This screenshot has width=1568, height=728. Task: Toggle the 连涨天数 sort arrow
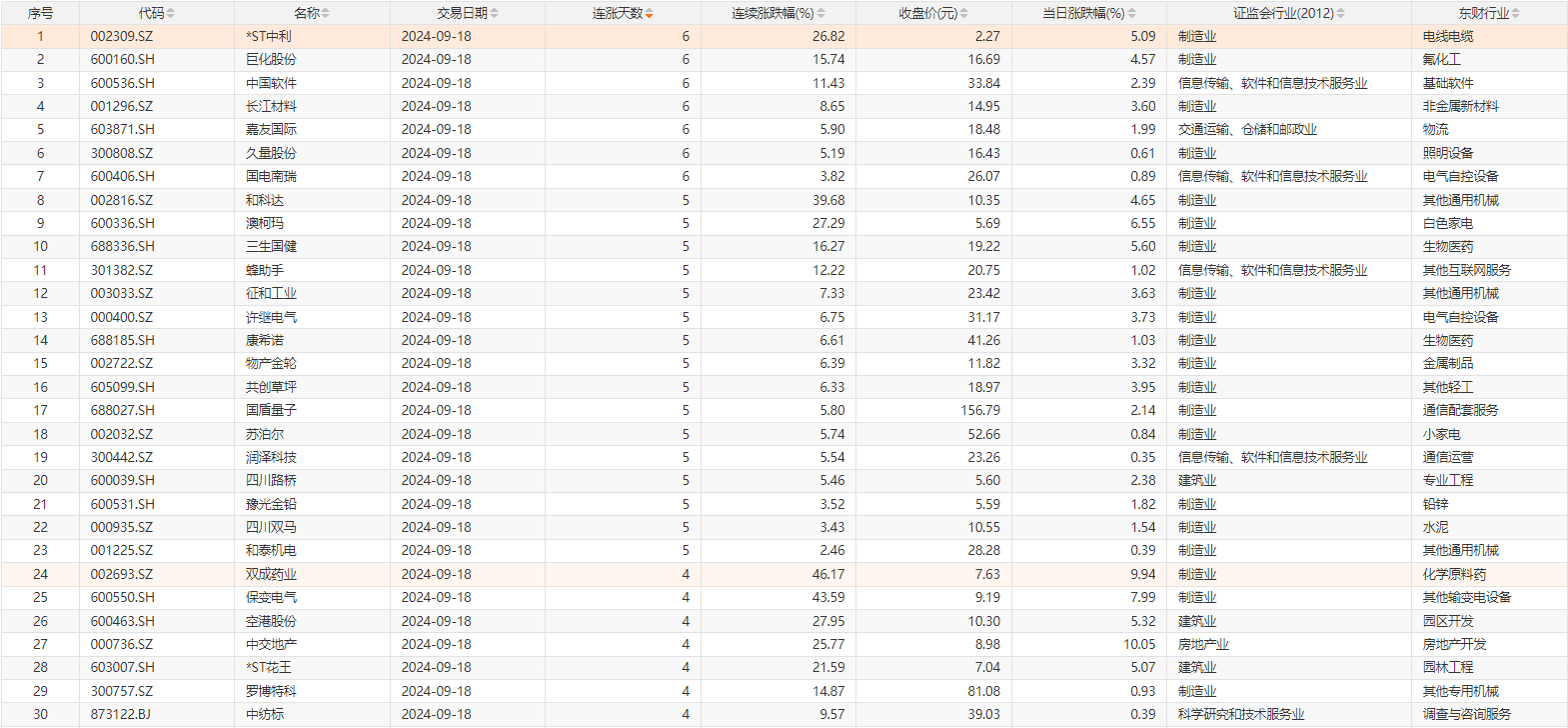649,14
